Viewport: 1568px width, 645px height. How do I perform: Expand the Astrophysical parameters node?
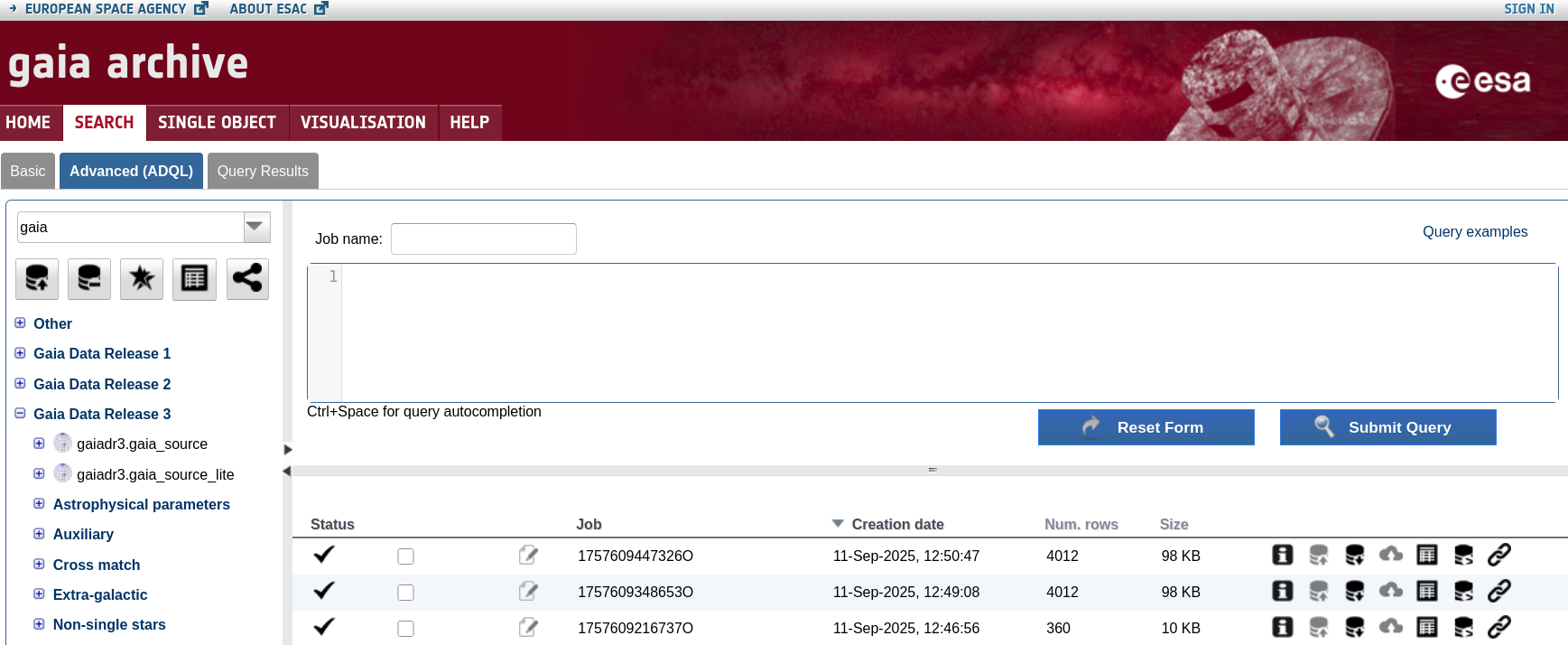tap(39, 504)
